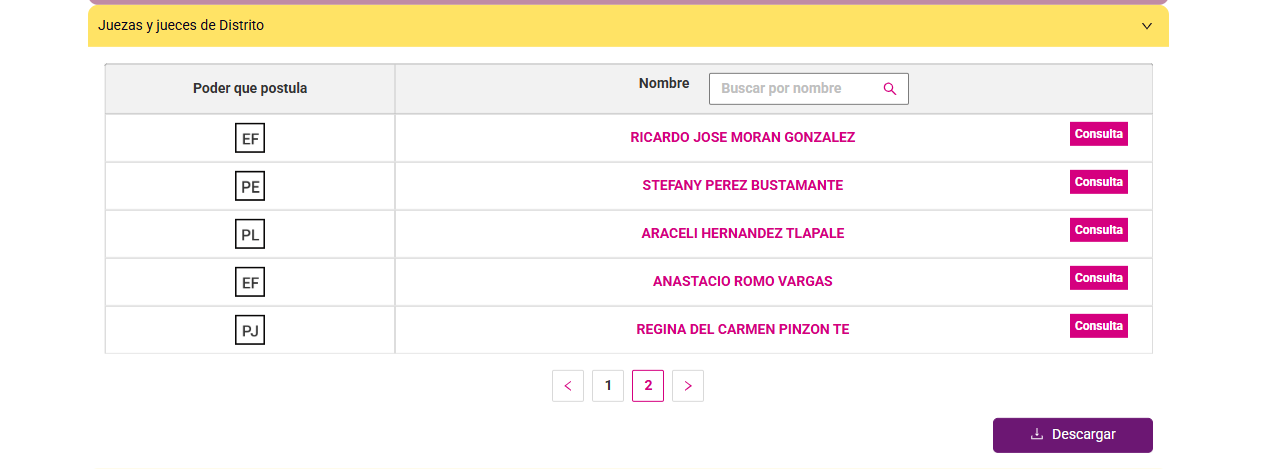The width and height of the screenshot is (1271, 476).
Task: Click Consulta for Anastacio Romo Vargas
Action: pos(1099,278)
